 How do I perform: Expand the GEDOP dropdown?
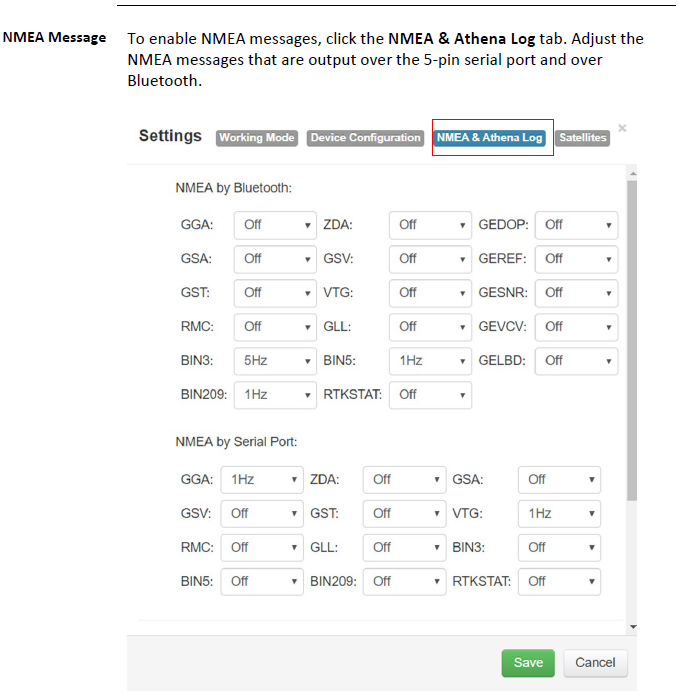577,225
